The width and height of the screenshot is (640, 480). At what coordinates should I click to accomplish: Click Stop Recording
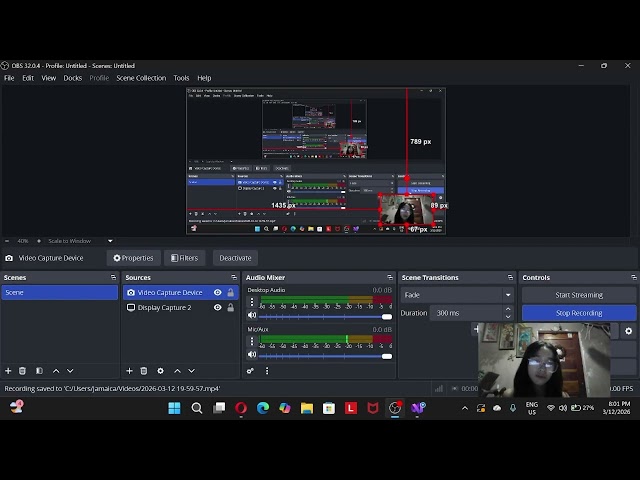(579, 313)
